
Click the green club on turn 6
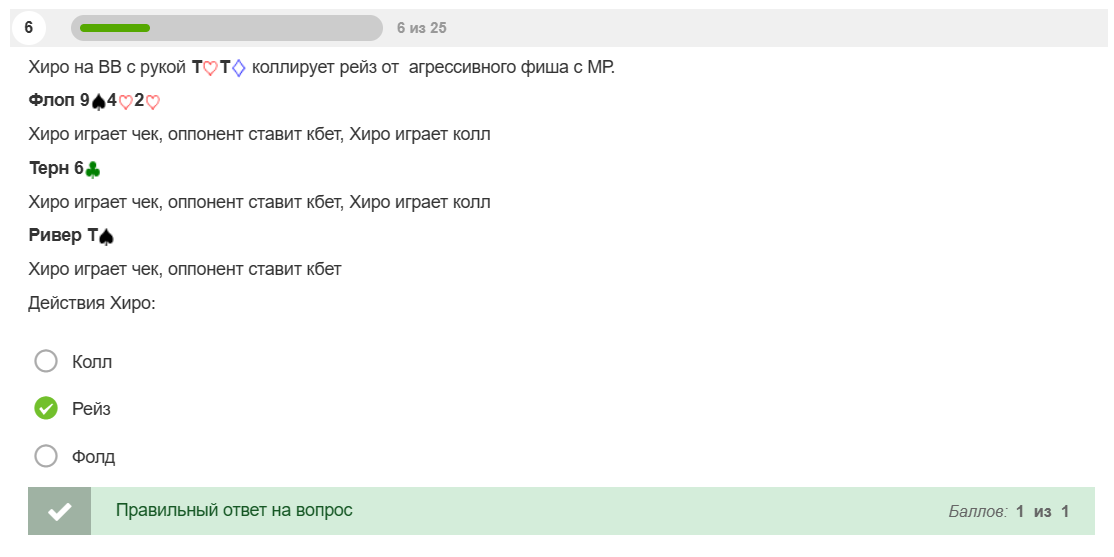tap(92, 170)
